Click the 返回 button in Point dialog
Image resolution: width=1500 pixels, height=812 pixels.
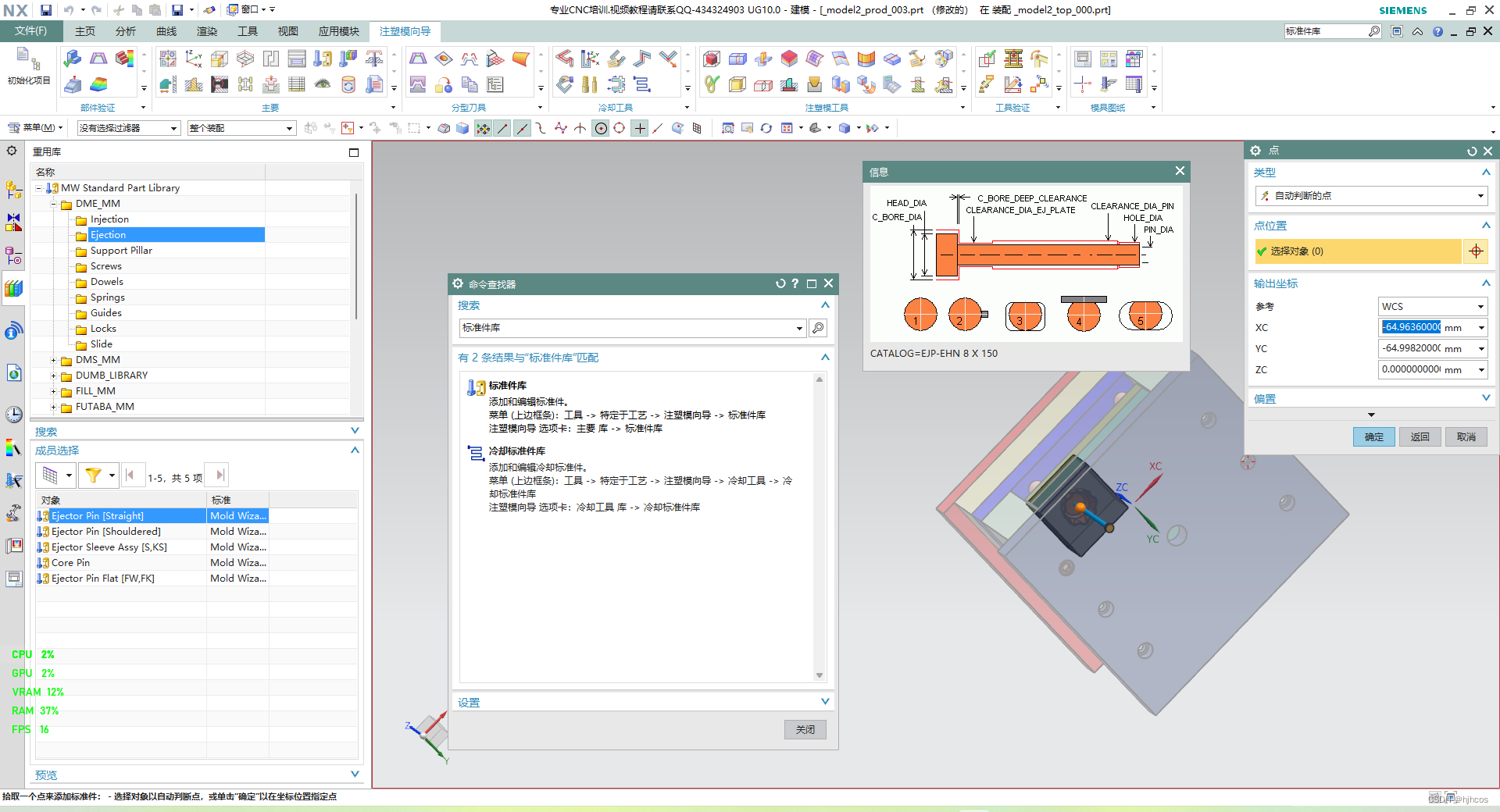(x=1420, y=437)
